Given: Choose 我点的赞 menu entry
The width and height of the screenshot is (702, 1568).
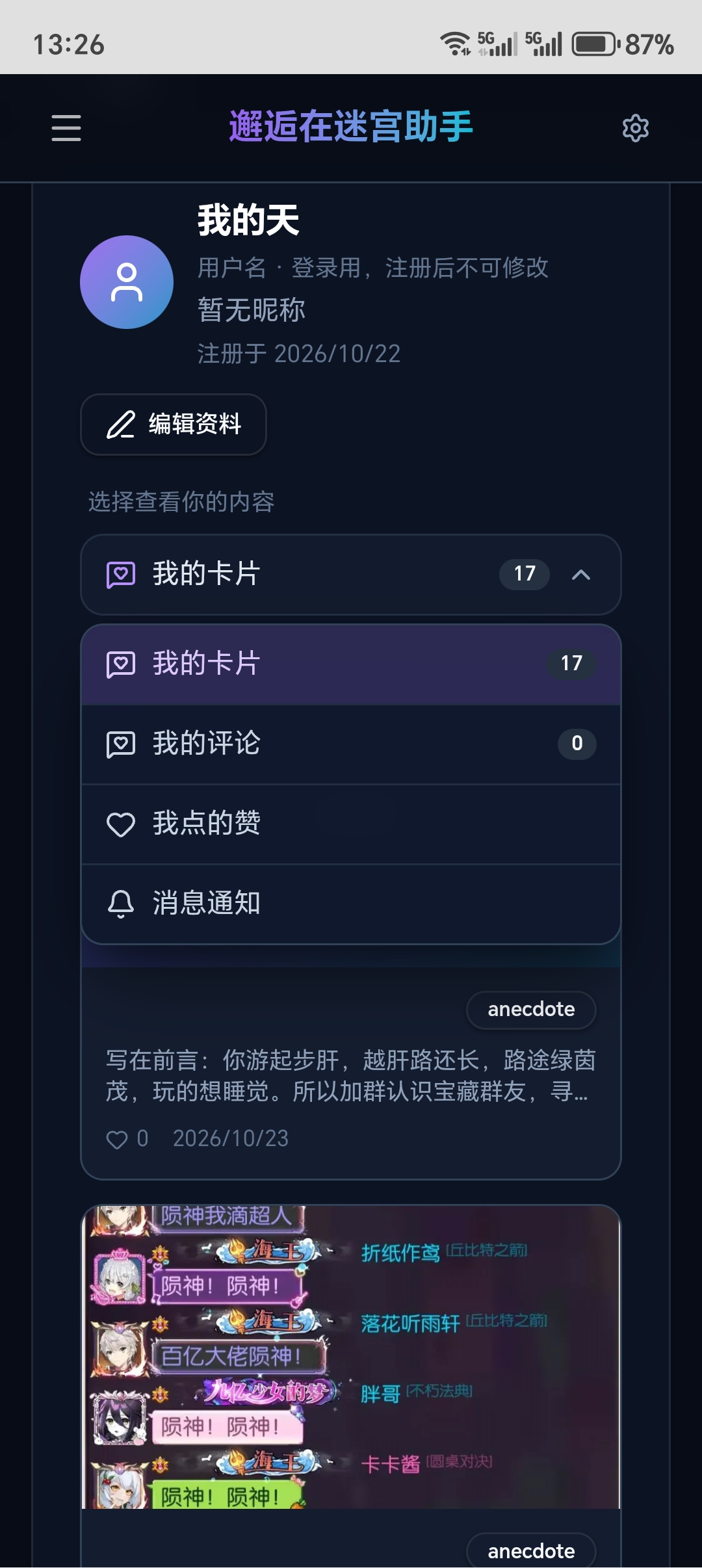Looking at the screenshot, I should [x=351, y=824].
